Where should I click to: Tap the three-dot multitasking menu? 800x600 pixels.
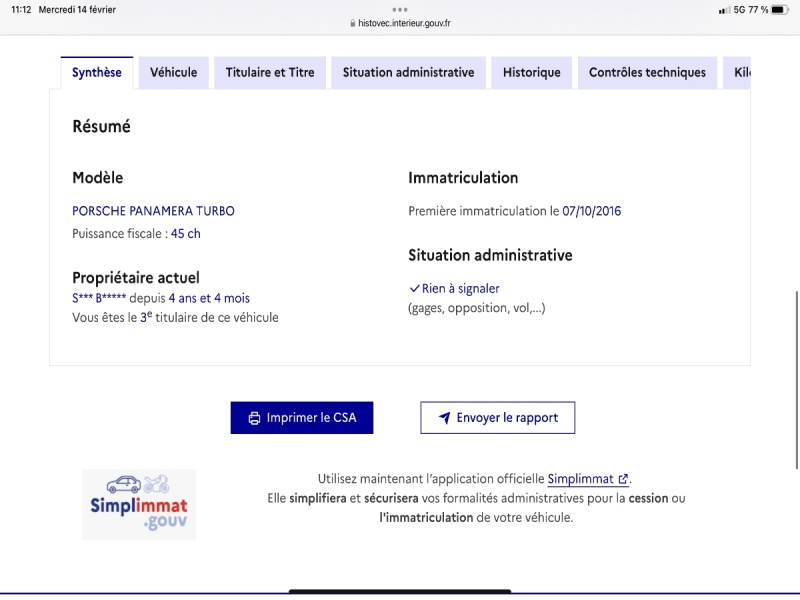tap(400, 9)
